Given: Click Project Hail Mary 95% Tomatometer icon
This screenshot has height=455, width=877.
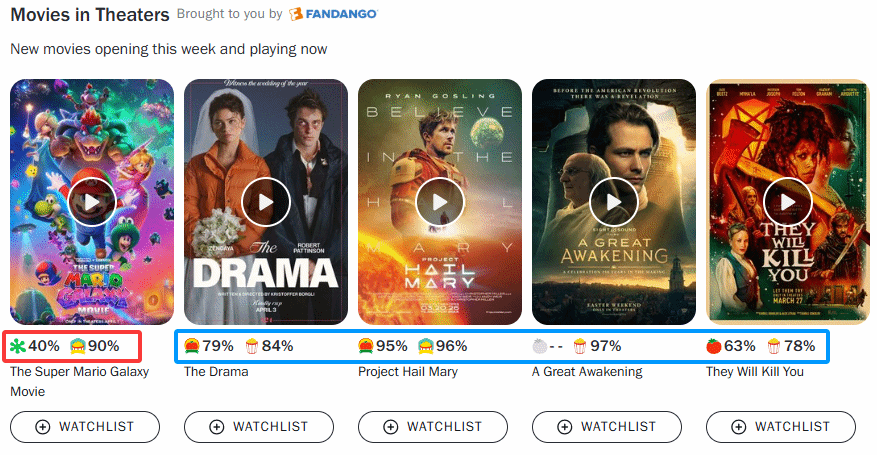Looking at the screenshot, I should (x=367, y=347).
